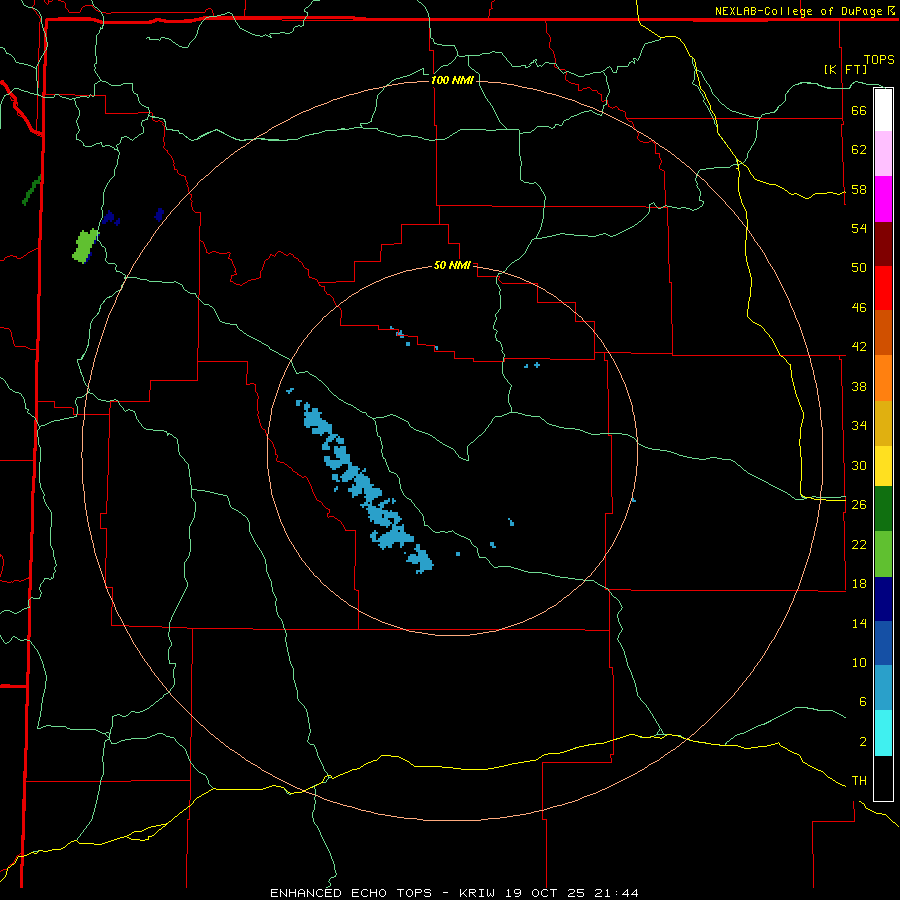Select the '42' legend label
This screenshot has width=900, height=900.
tap(859, 347)
